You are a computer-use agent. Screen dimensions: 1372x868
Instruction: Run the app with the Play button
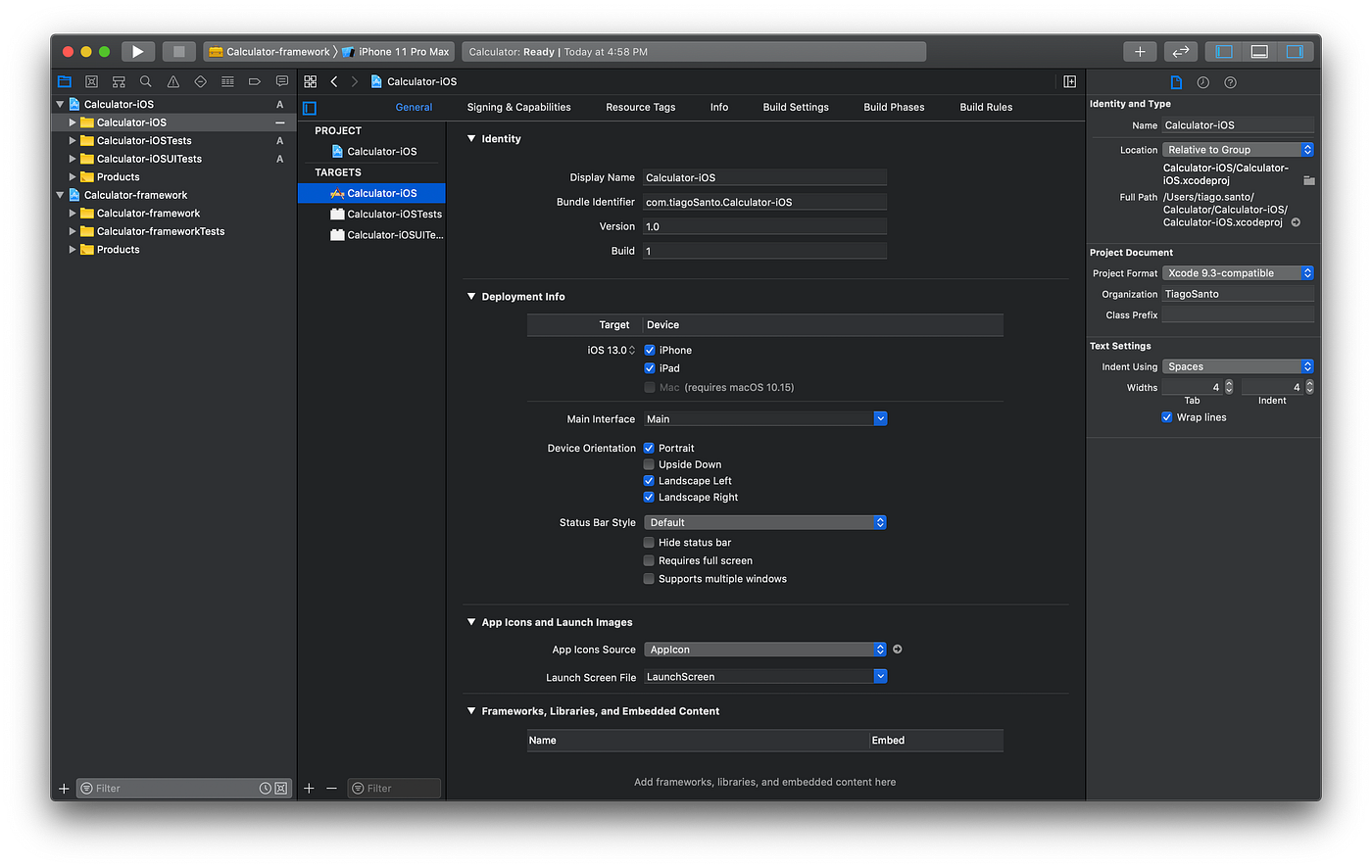(137, 51)
